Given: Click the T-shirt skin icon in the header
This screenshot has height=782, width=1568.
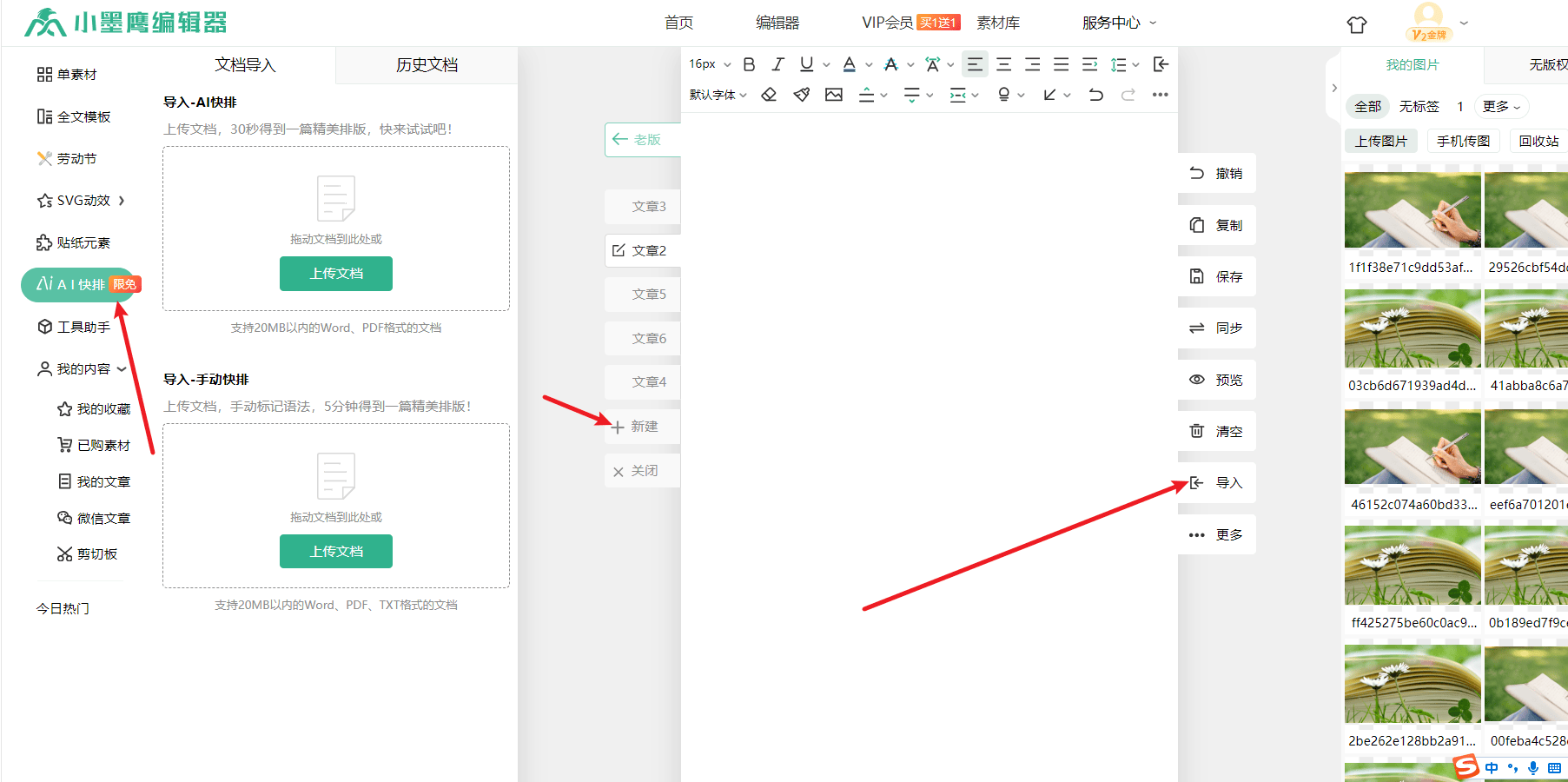Looking at the screenshot, I should [1357, 25].
